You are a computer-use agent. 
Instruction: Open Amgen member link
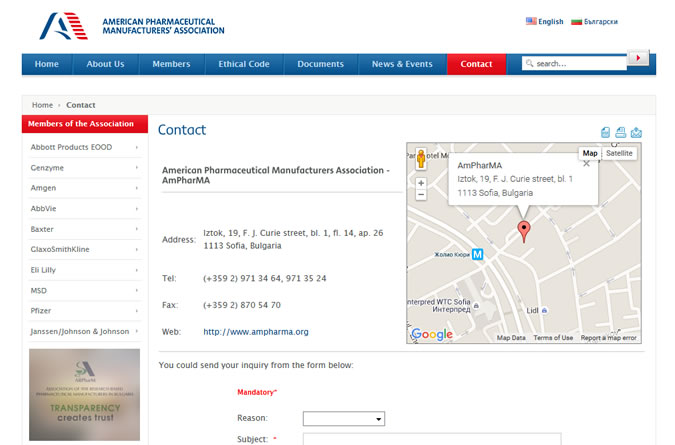(43, 188)
